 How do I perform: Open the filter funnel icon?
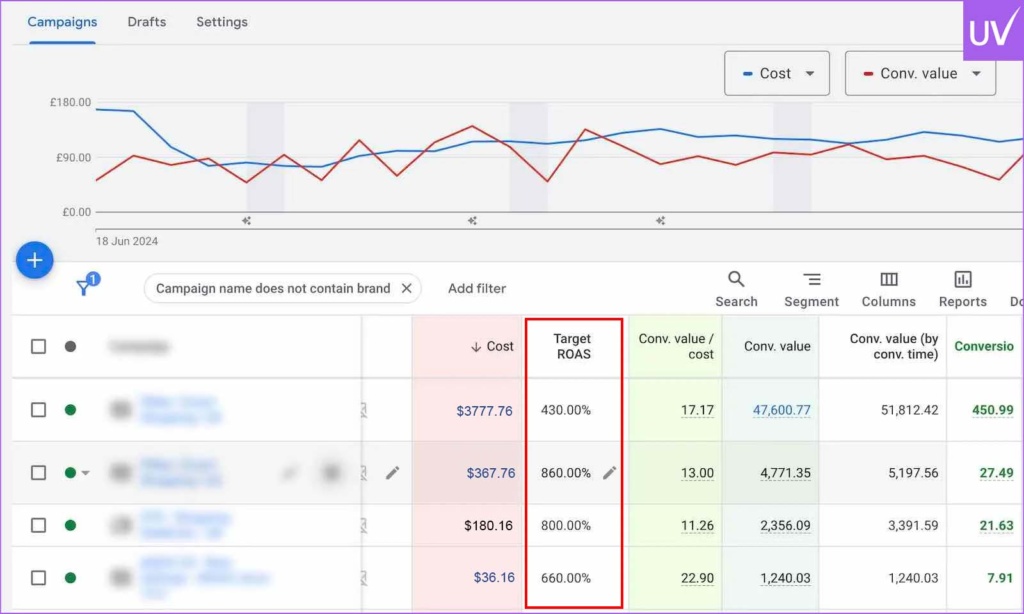86,288
